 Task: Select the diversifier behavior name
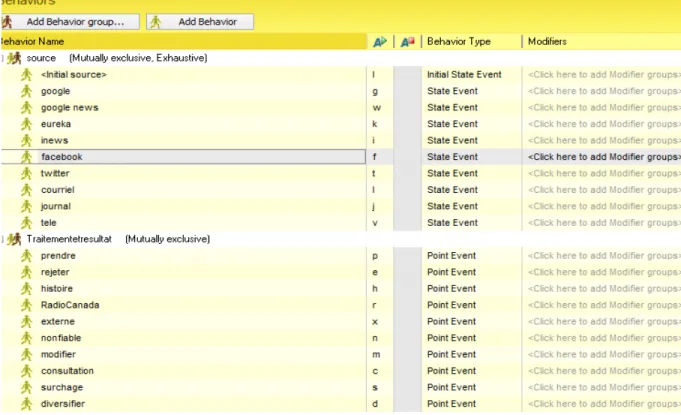(x=63, y=404)
